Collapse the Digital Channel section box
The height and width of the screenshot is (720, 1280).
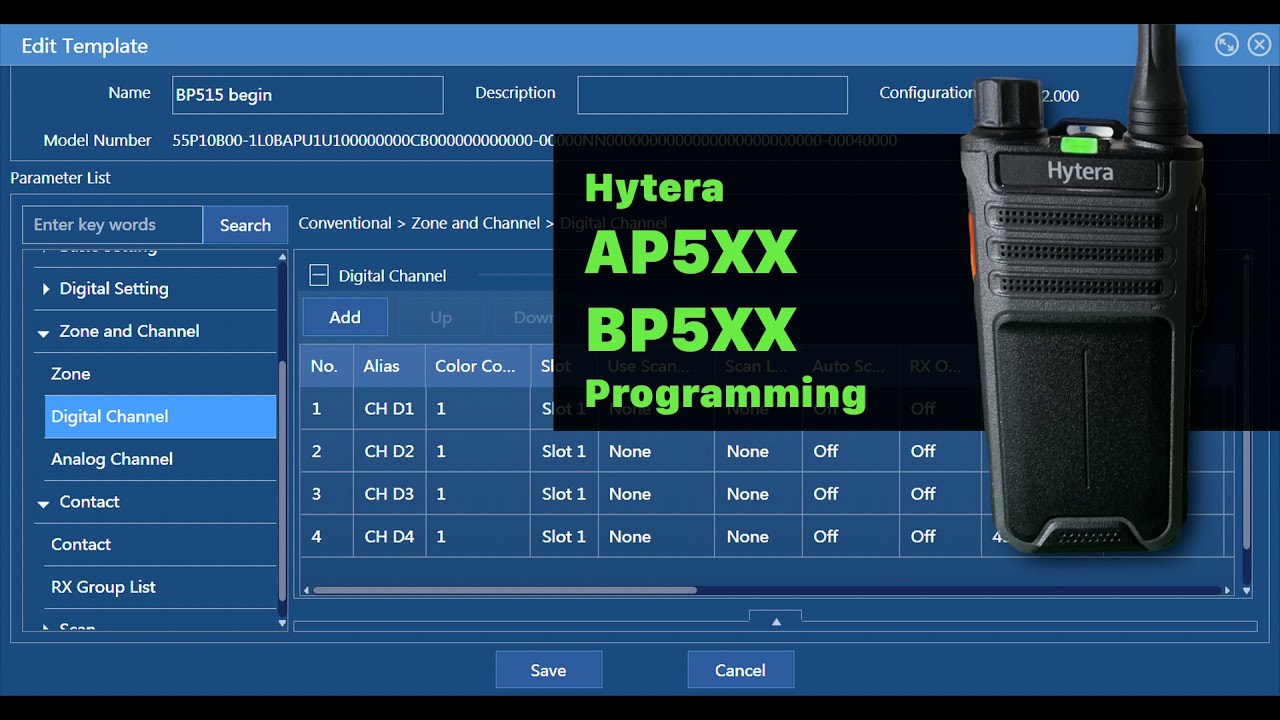point(318,276)
